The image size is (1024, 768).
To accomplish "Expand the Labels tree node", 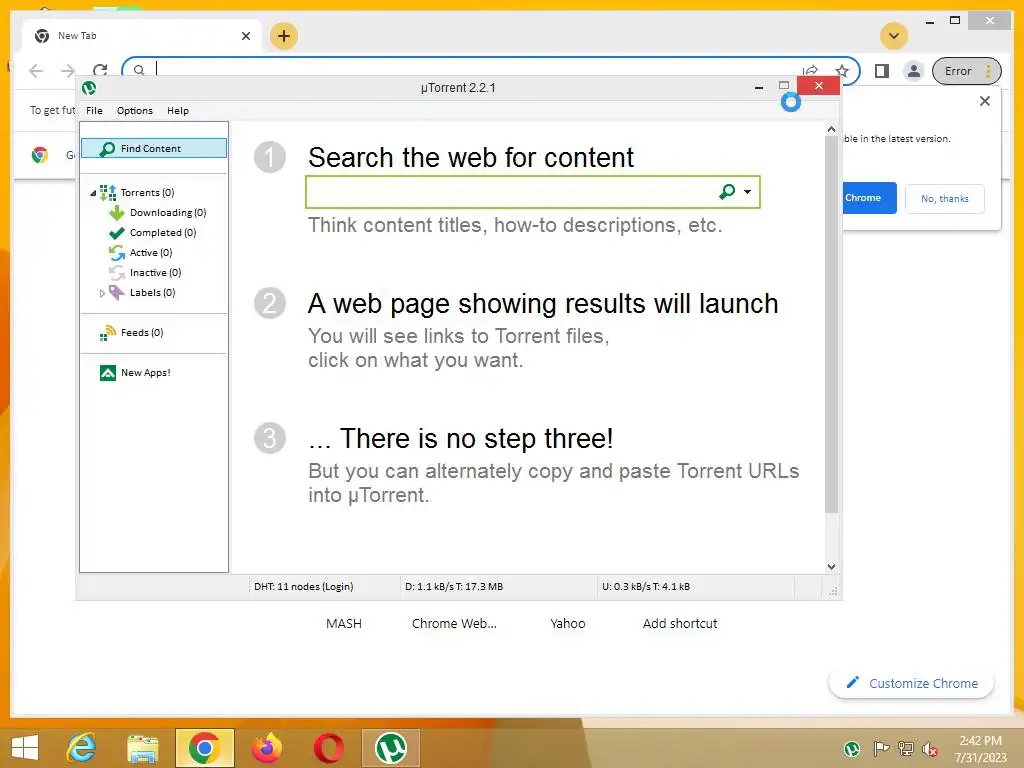I will [x=102, y=293].
